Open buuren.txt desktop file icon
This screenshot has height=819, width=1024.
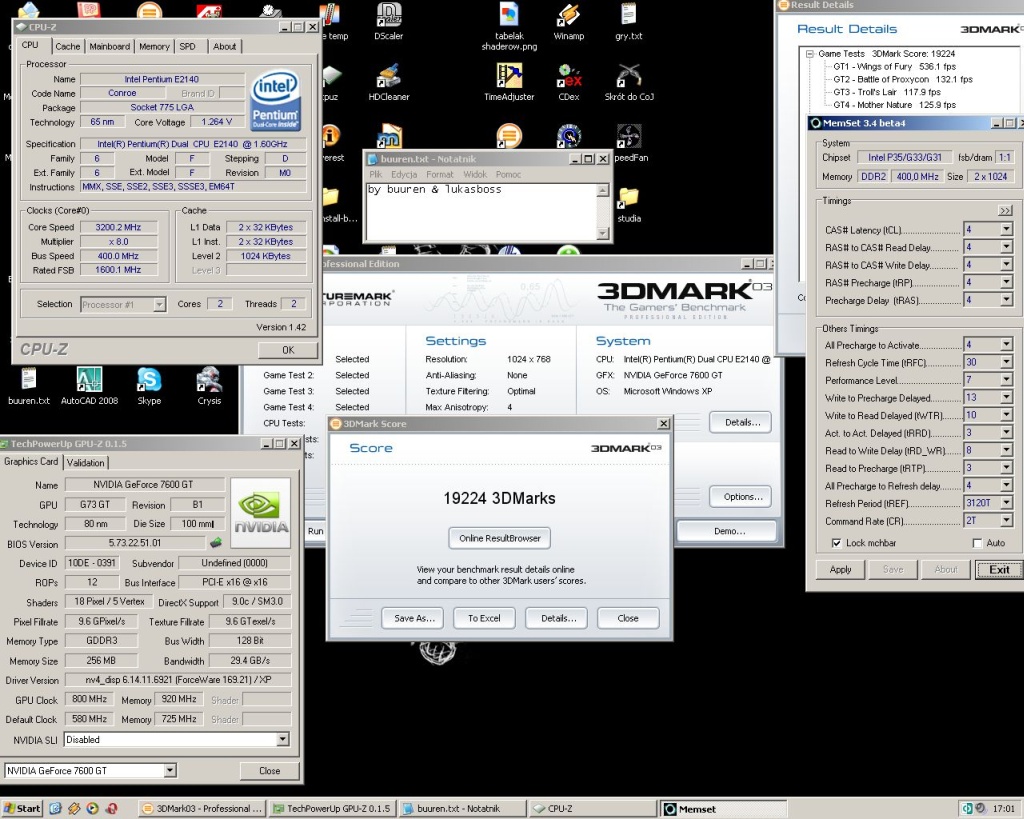click(28, 385)
